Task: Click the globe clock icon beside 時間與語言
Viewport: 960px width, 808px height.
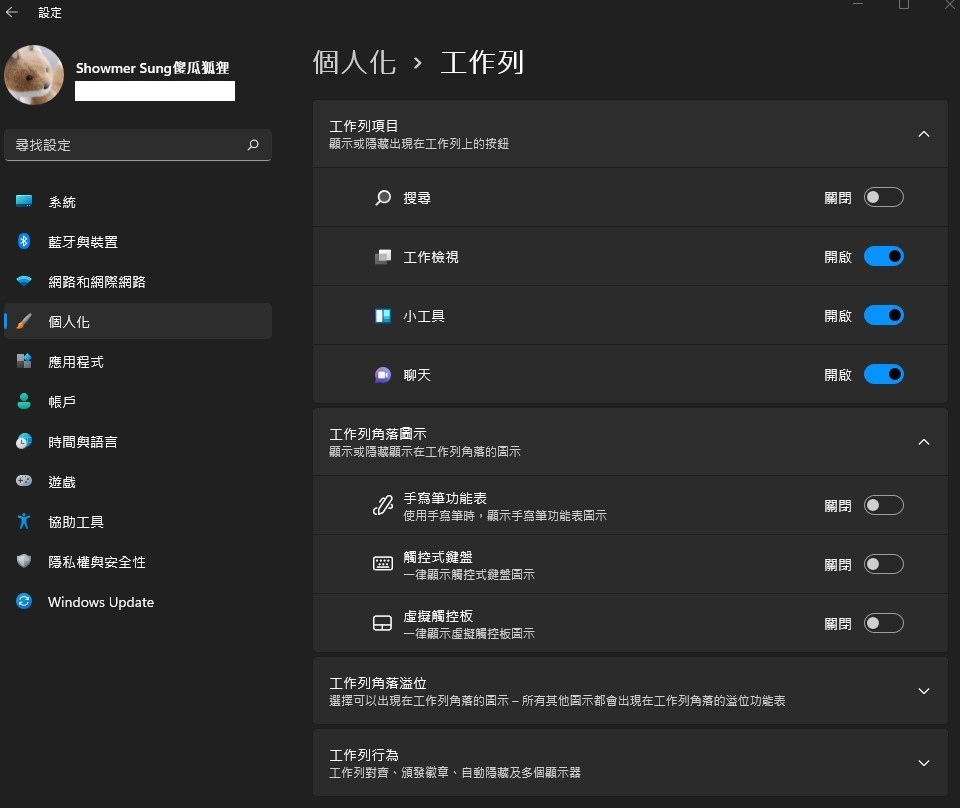Action: [x=24, y=441]
